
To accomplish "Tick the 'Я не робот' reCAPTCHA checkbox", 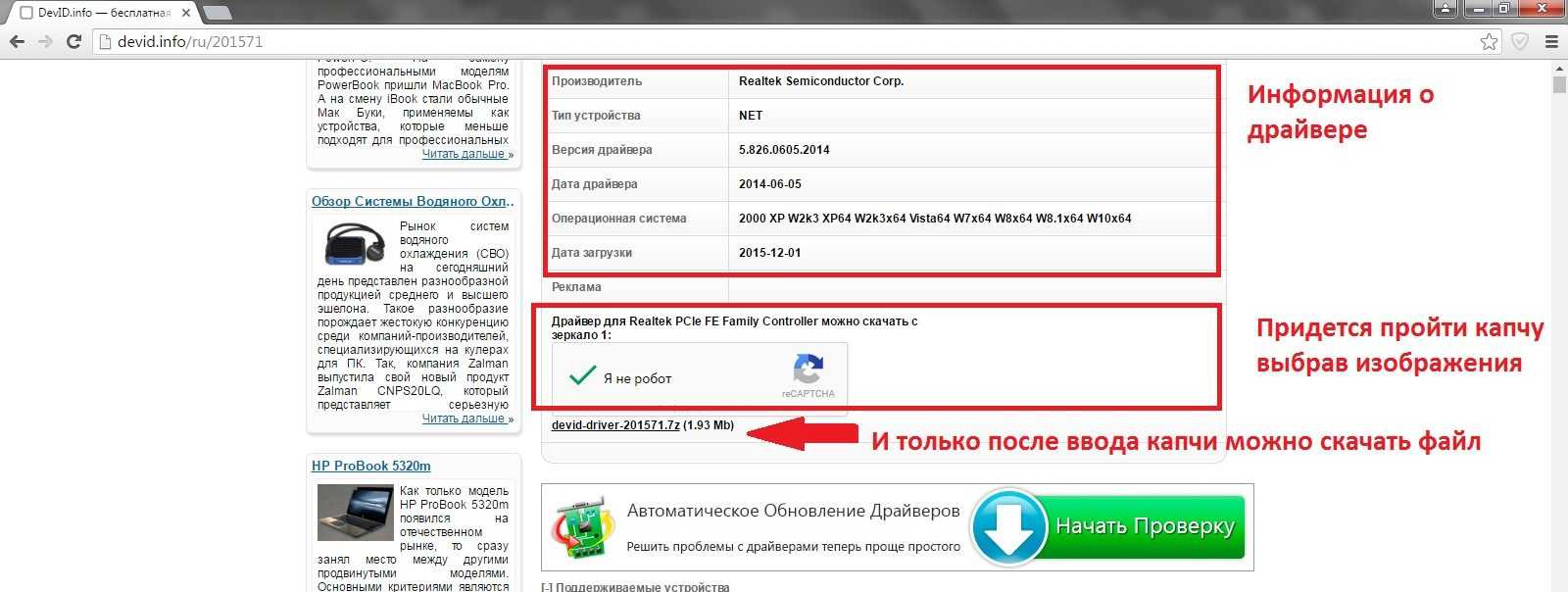I will point(583,375).
